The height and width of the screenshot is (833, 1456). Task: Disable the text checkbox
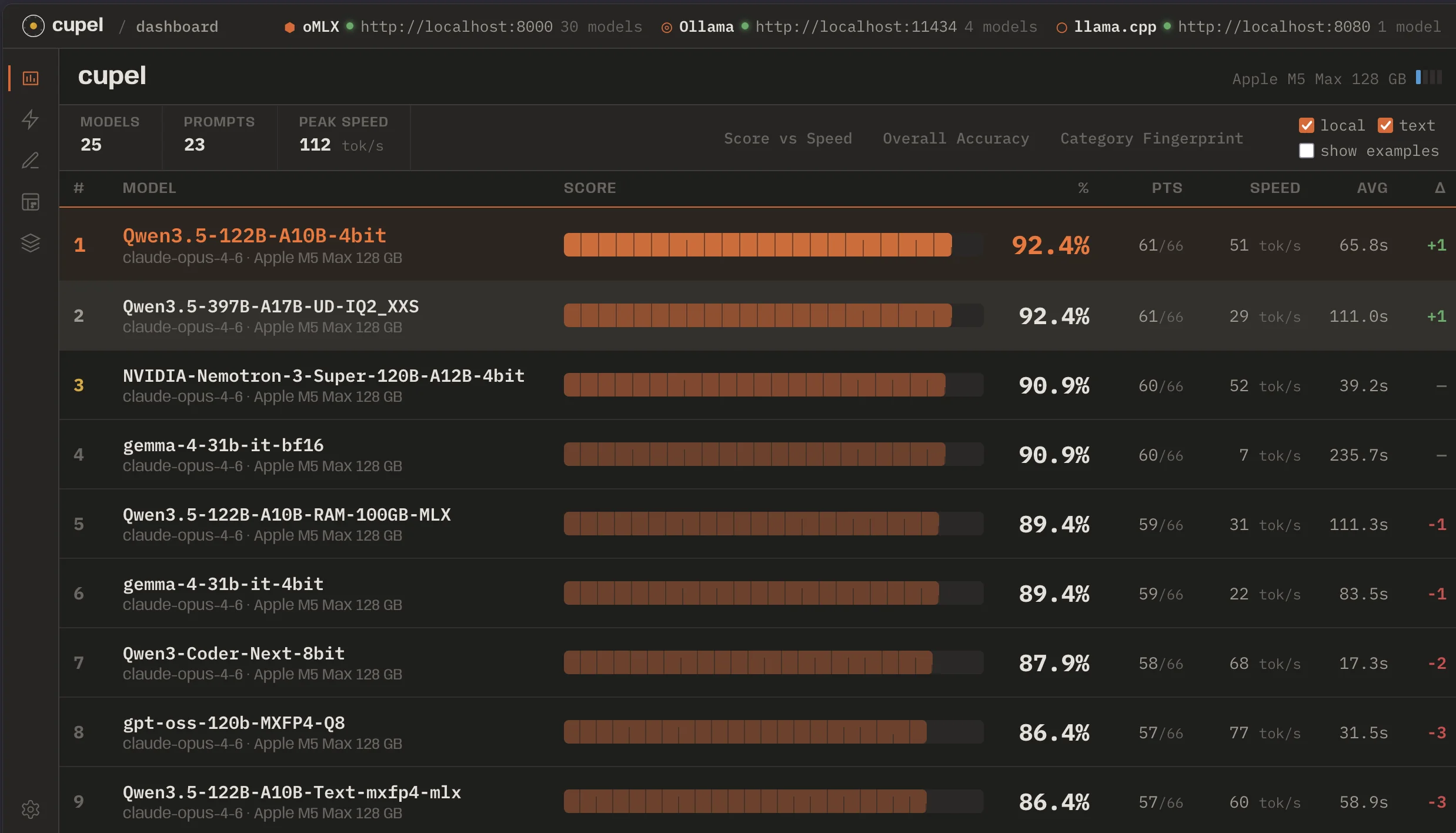(1386, 125)
